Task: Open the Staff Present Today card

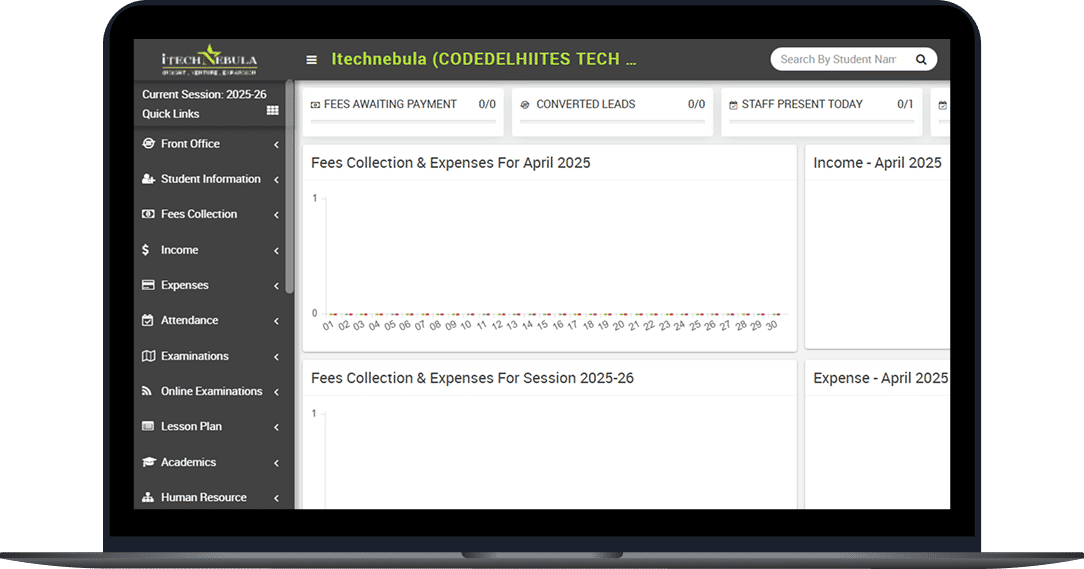Action: [x=821, y=111]
